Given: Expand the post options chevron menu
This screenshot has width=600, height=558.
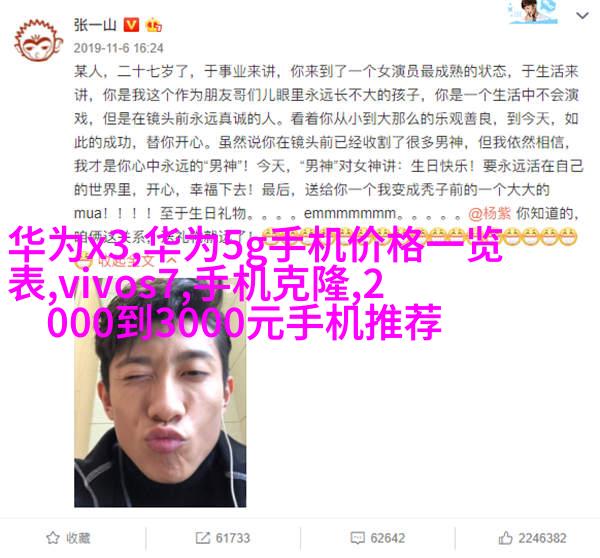Looking at the screenshot, I should (x=582, y=16).
